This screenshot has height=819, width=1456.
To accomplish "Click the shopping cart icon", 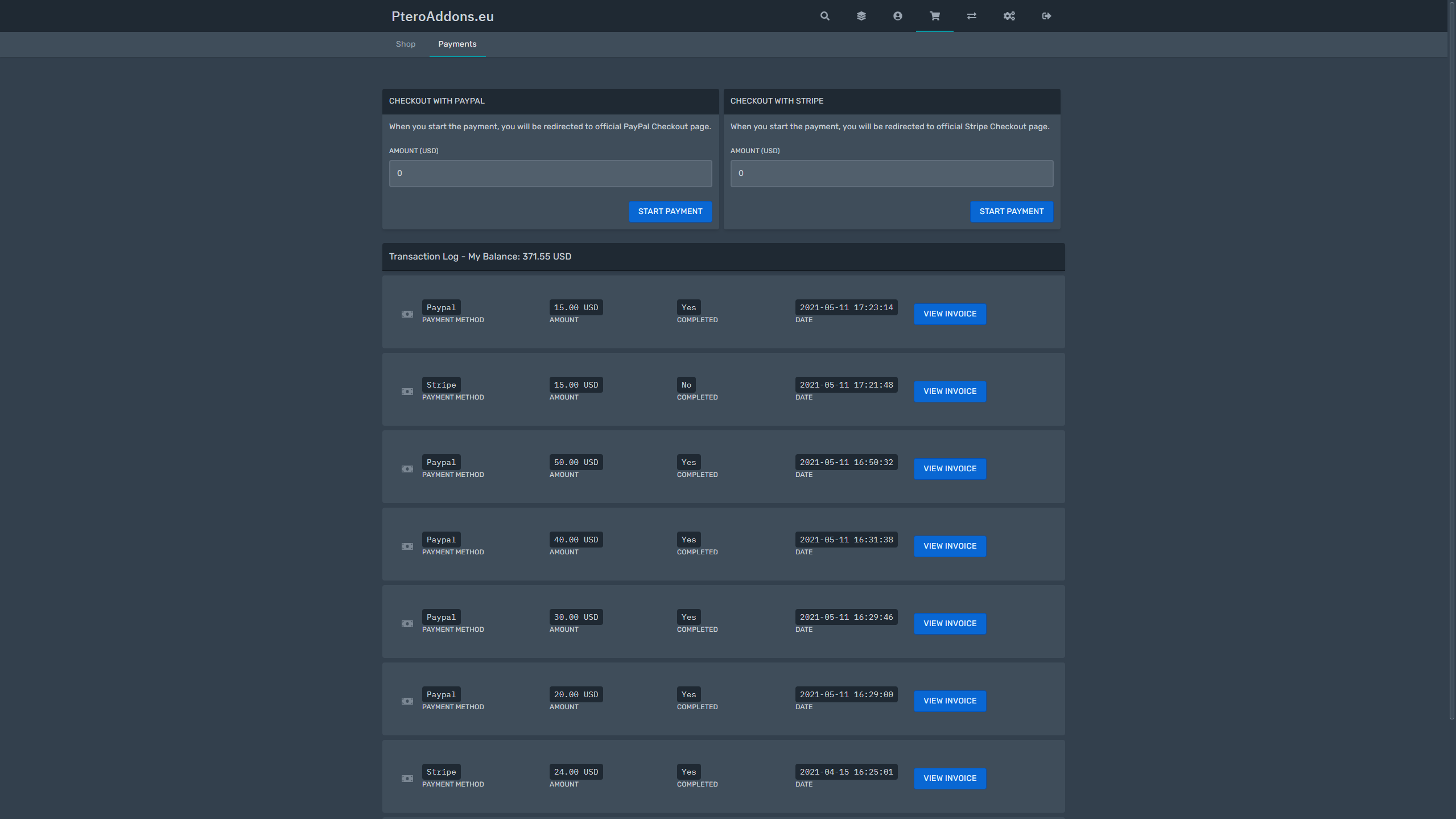I will point(934,16).
